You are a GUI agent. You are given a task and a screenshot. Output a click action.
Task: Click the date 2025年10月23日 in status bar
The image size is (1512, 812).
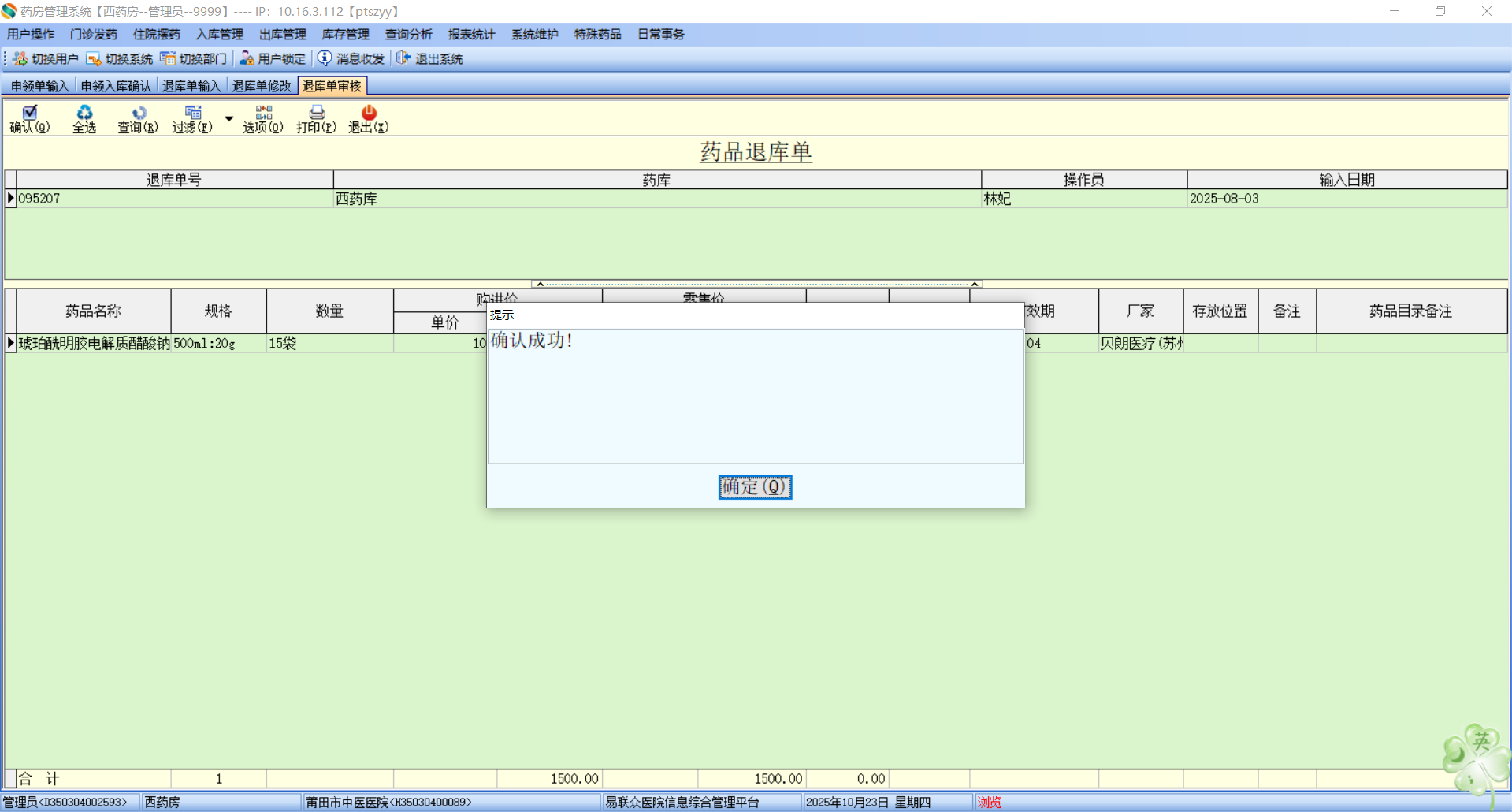tap(847, 802)
